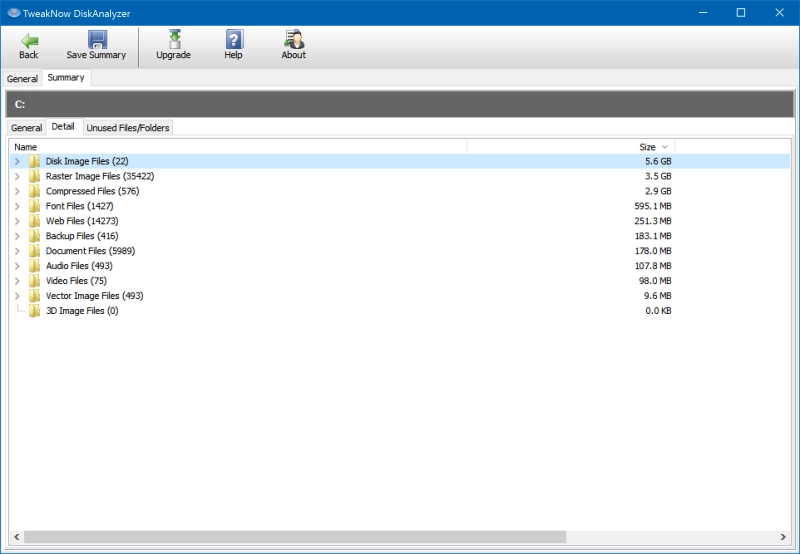Viewport: 800px width, 554px height.
Task: Select Font Files (1427) row label
Action: pos(80,206)
